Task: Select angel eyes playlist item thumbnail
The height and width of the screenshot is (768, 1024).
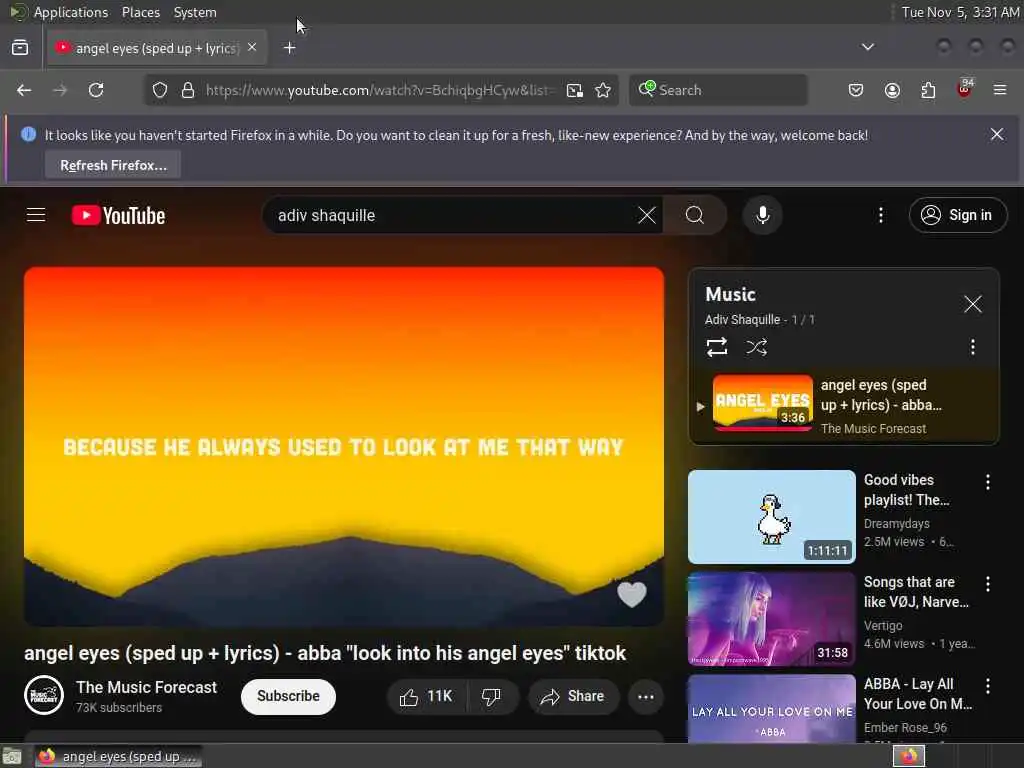Action: tap(763, 402)
